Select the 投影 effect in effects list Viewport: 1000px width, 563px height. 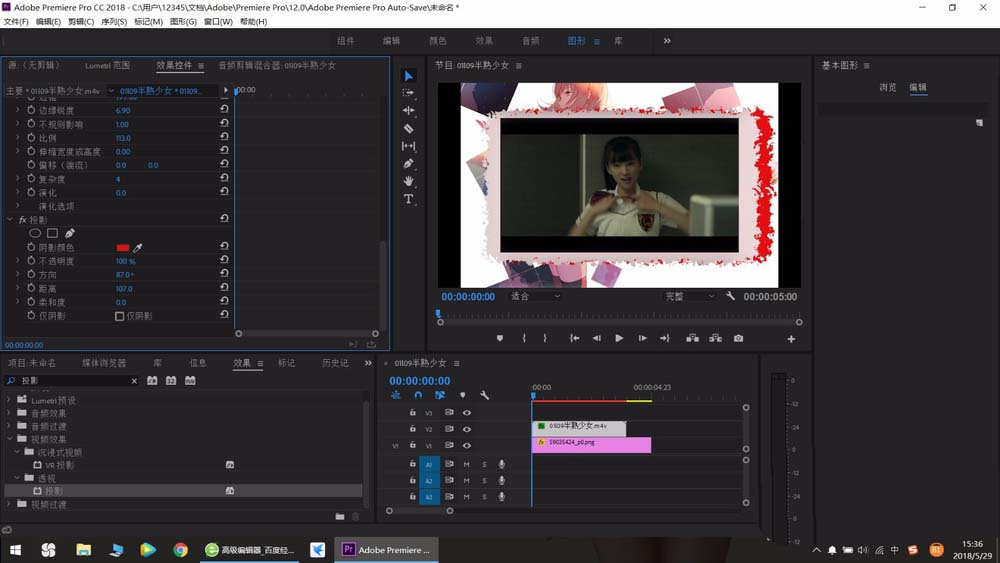(184, 491)
